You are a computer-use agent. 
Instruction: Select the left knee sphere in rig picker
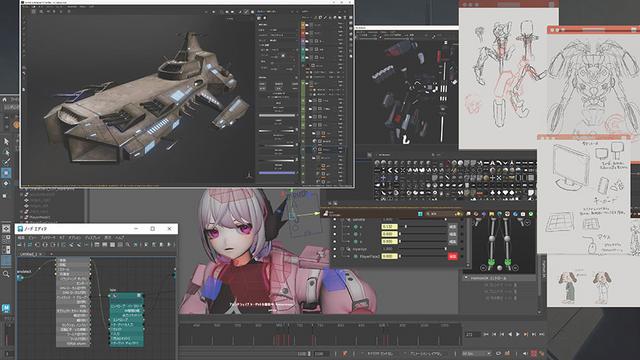[x=492, y=238]
